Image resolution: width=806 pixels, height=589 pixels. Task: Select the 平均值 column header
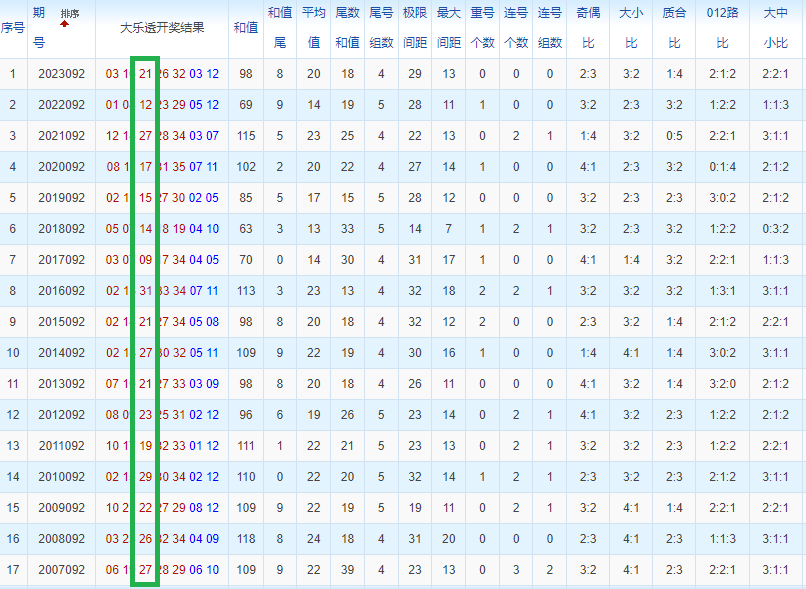(x=314, y=28)
